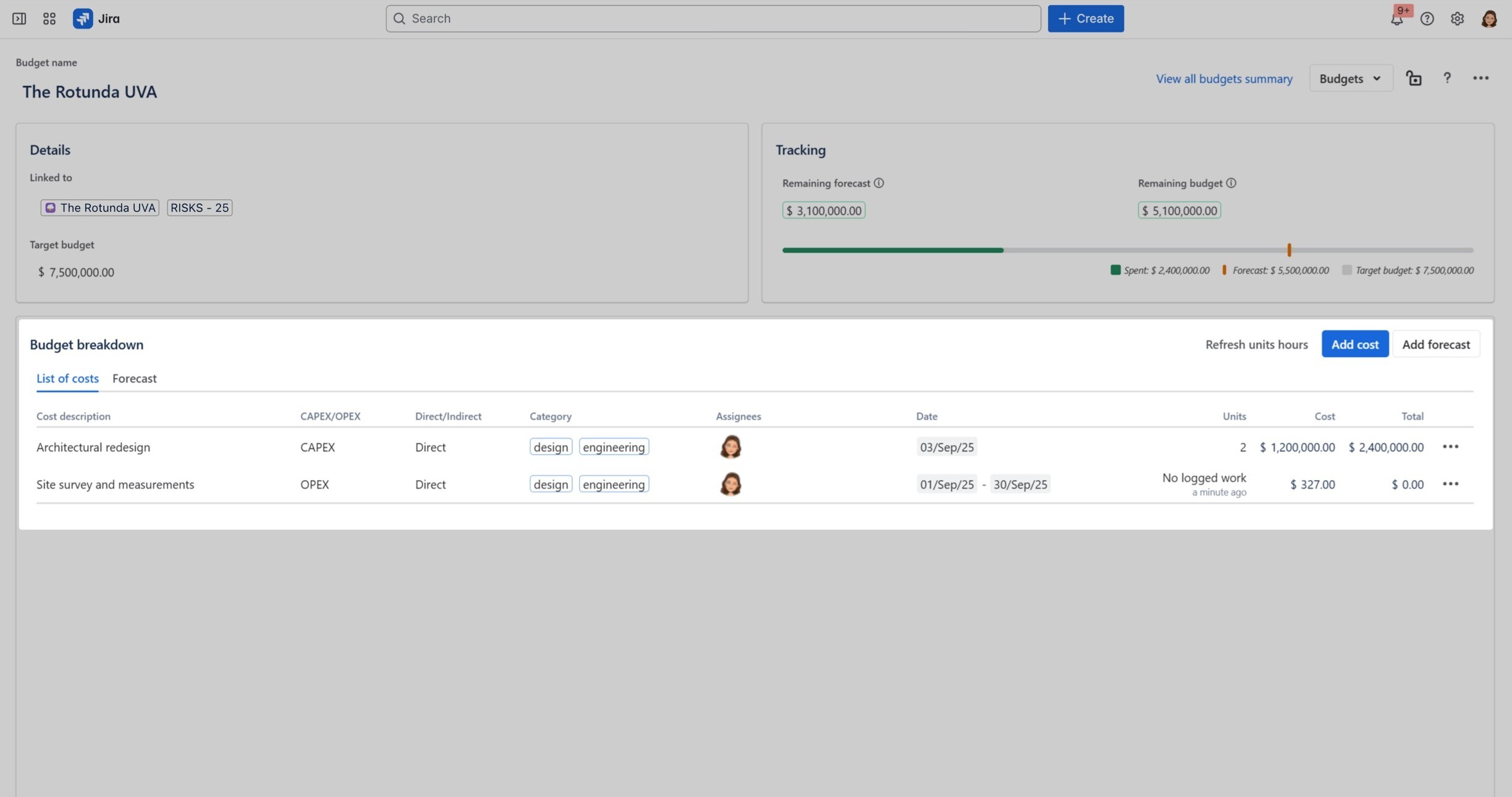
Task: Click the Jira logo
Action: pos(83,19)
